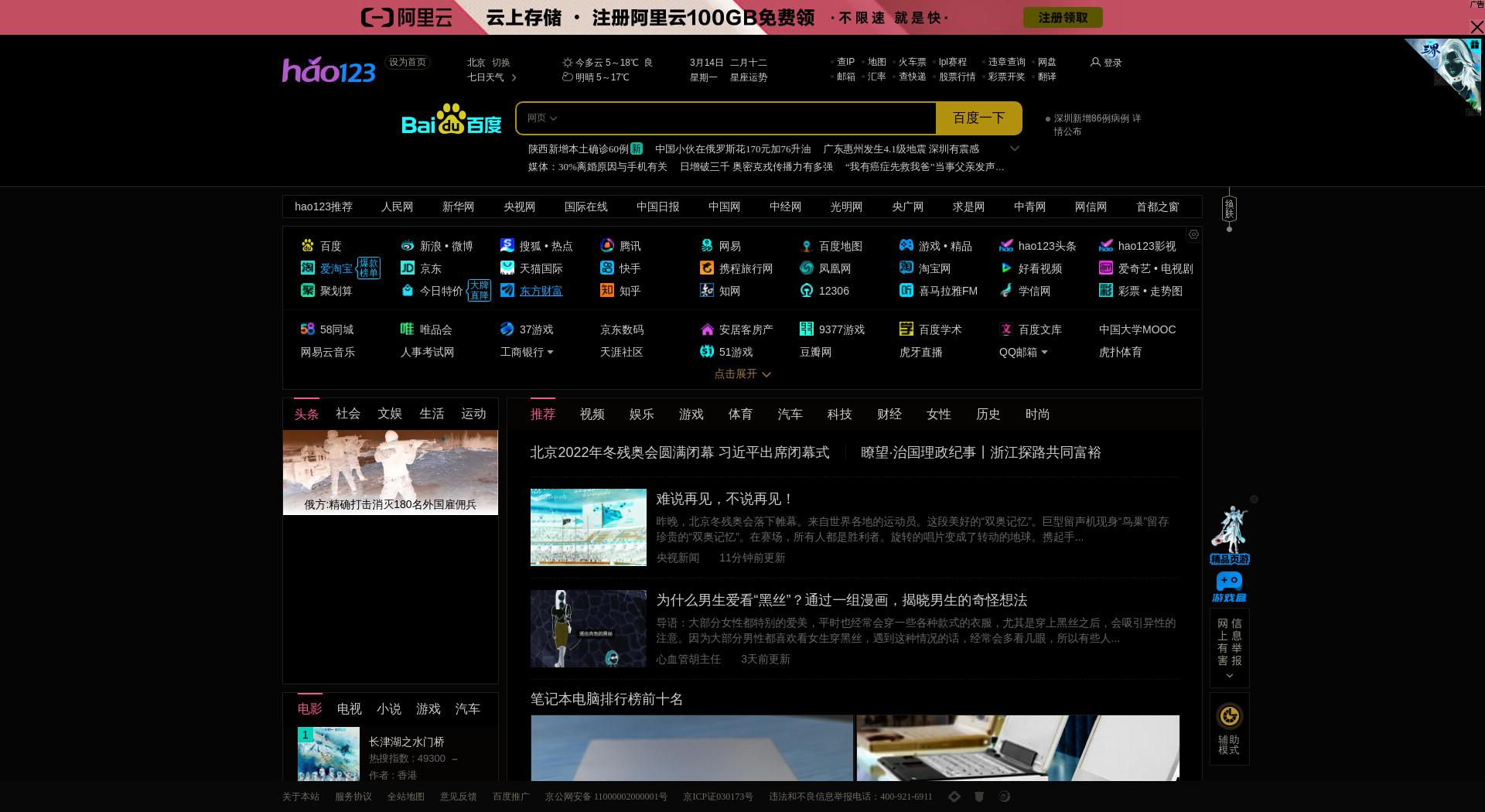Switch to the 财经 feed tab
1485x812 pixels.
click(889, 415)
